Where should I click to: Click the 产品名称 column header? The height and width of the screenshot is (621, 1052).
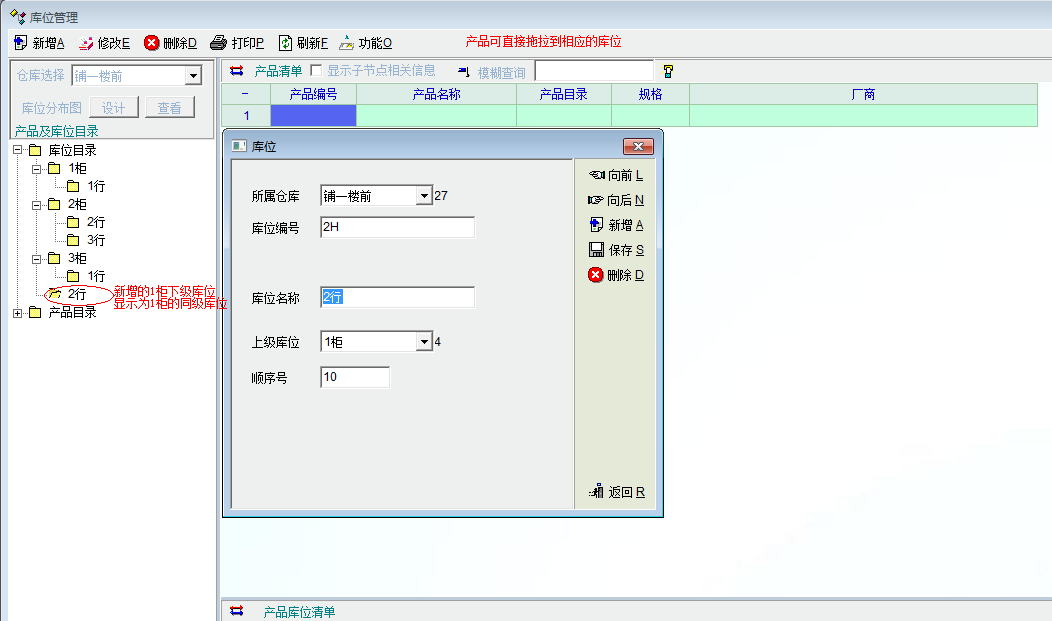(x=436, y=94)
